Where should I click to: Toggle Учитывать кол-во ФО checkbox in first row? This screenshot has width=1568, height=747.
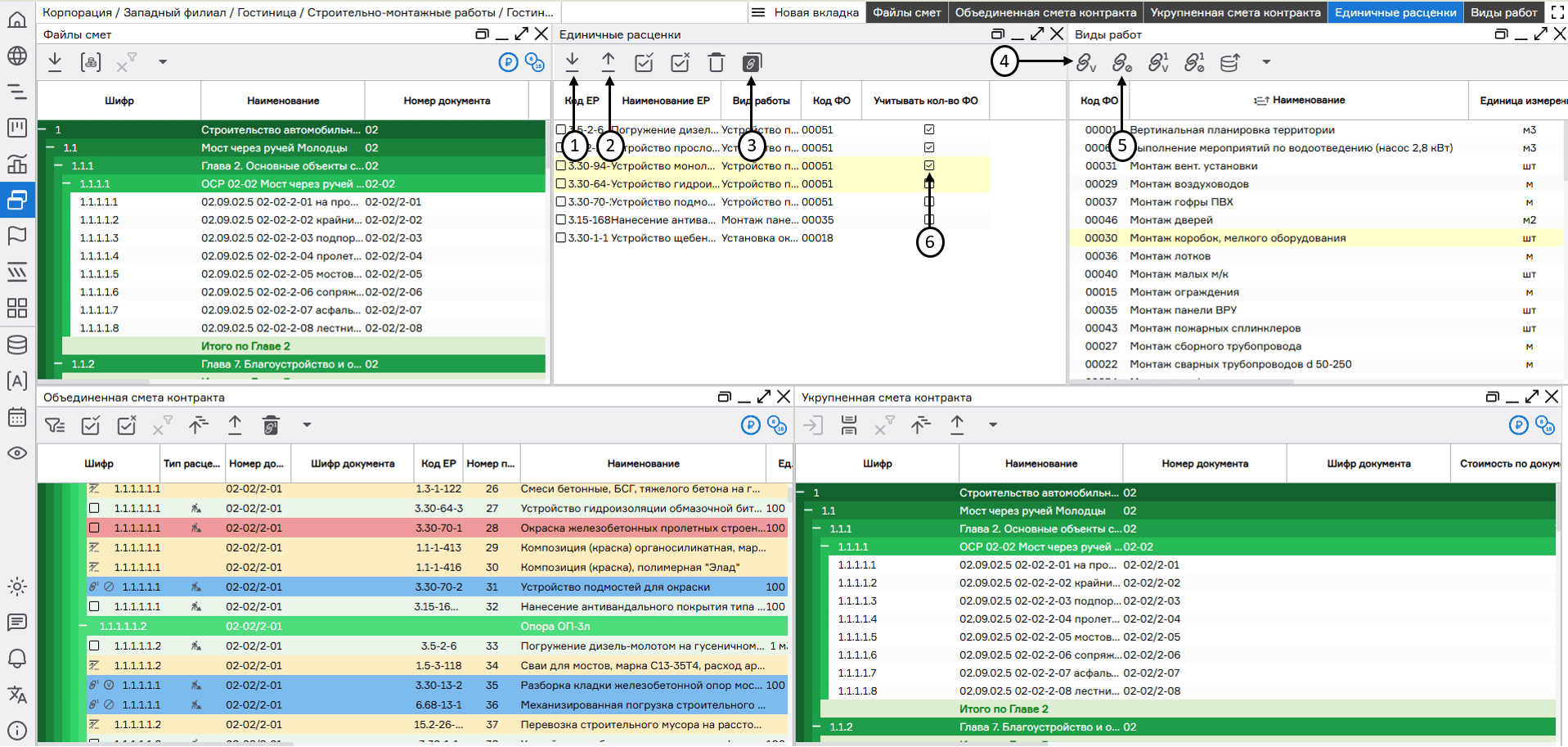tap(929, 130)
